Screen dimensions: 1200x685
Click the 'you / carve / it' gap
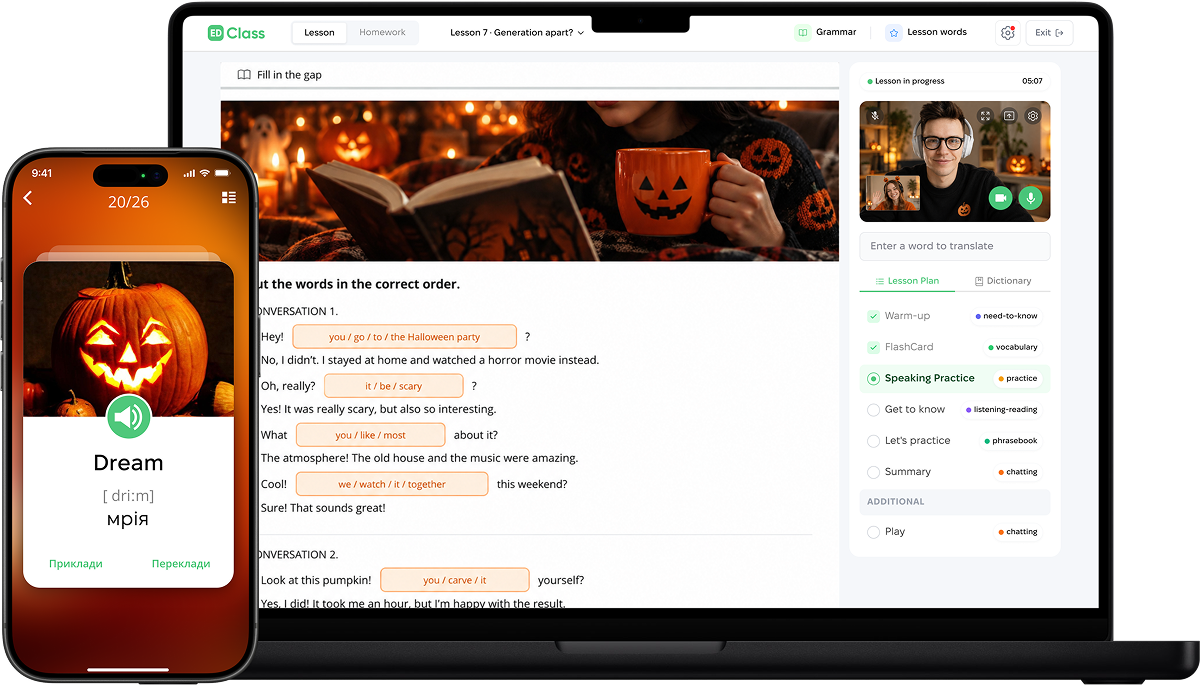[x=454, y=580]
